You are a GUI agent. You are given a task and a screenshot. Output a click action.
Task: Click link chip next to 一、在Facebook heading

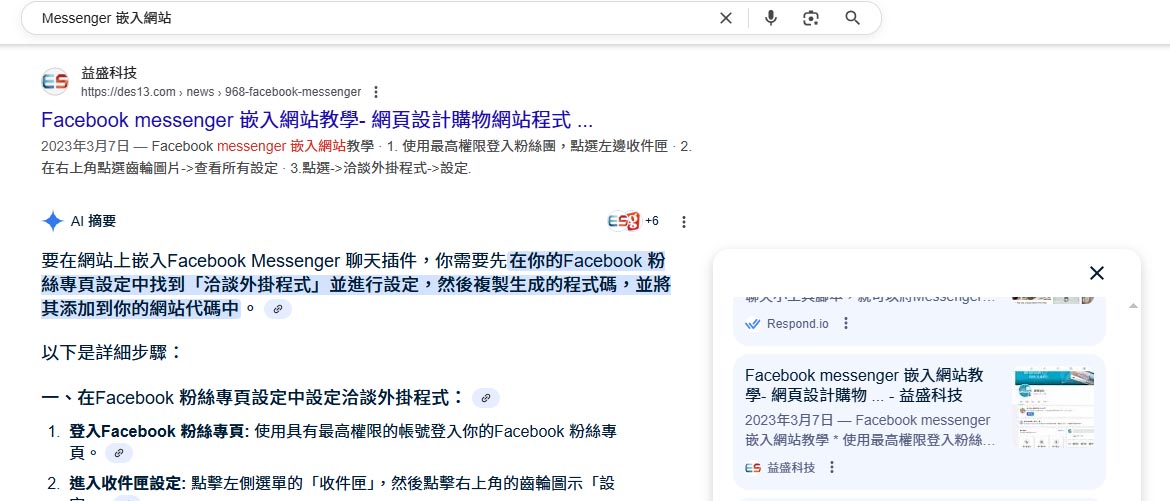486,398
